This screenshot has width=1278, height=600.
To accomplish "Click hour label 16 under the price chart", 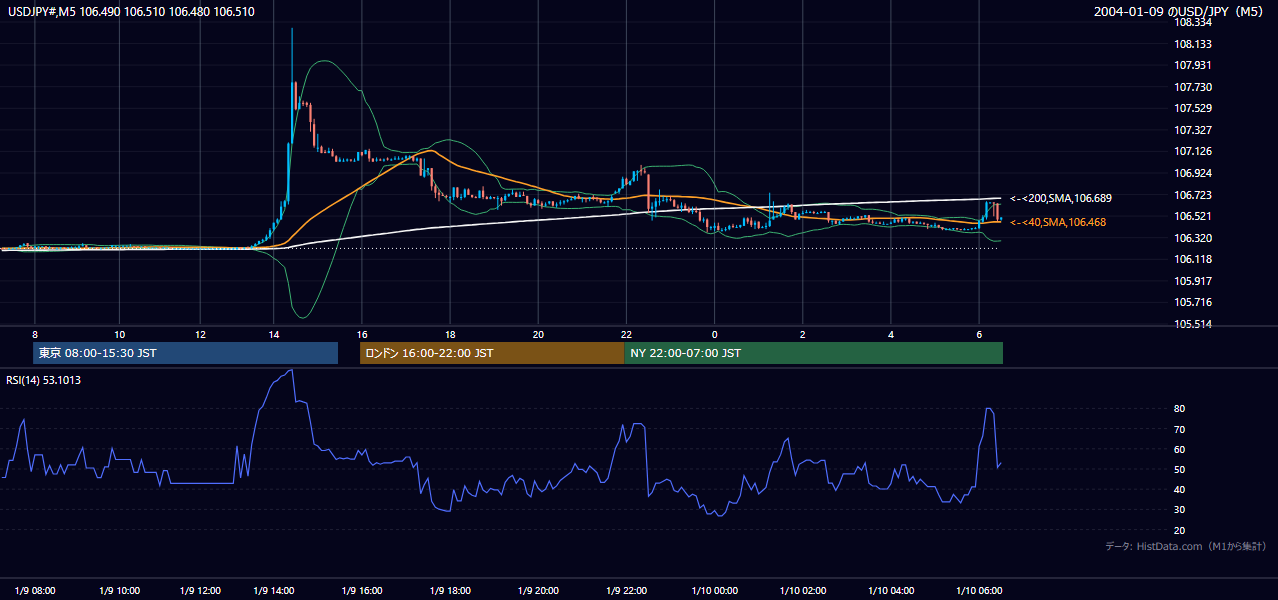I will point(361,333).
